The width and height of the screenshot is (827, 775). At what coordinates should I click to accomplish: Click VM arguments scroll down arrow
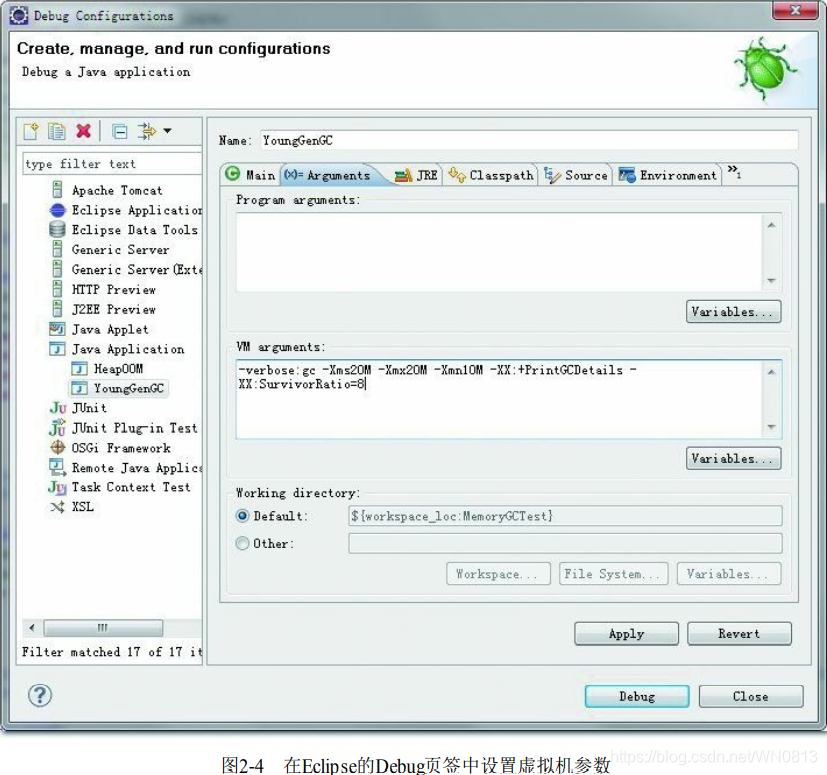[772, 427]
